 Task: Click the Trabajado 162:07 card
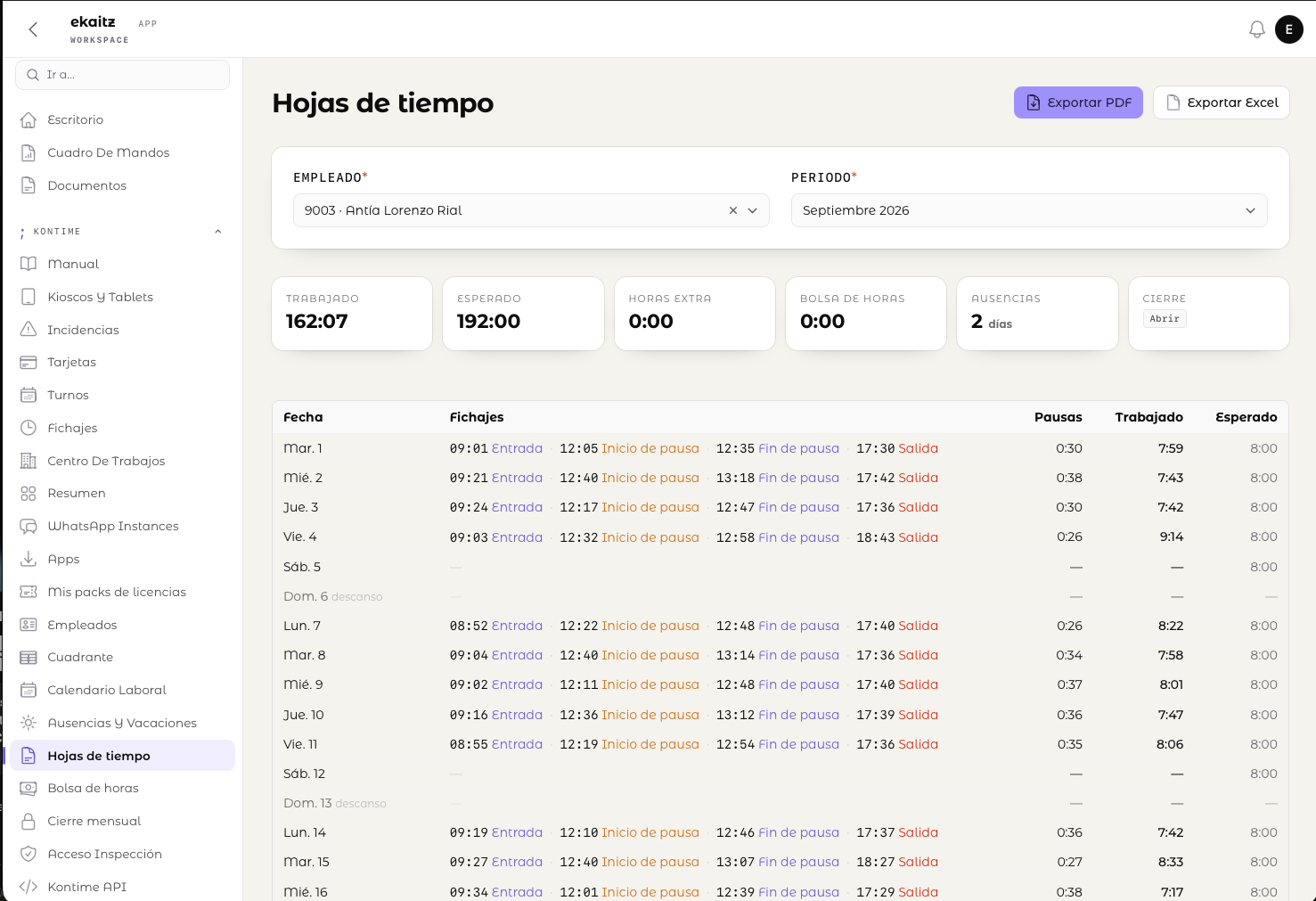[352, 314]
